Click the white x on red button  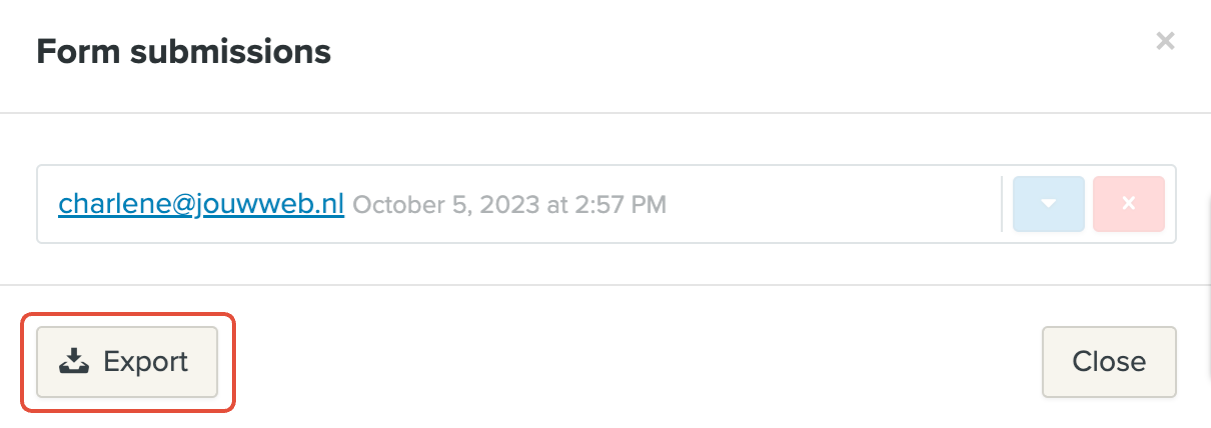click(x=1128, y=204)
